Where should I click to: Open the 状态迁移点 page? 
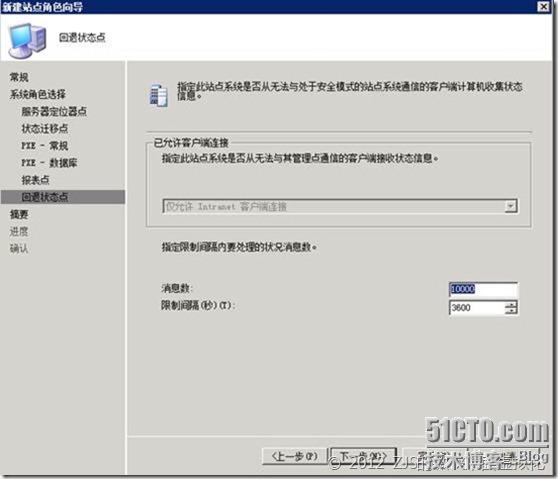coord(45,128)
